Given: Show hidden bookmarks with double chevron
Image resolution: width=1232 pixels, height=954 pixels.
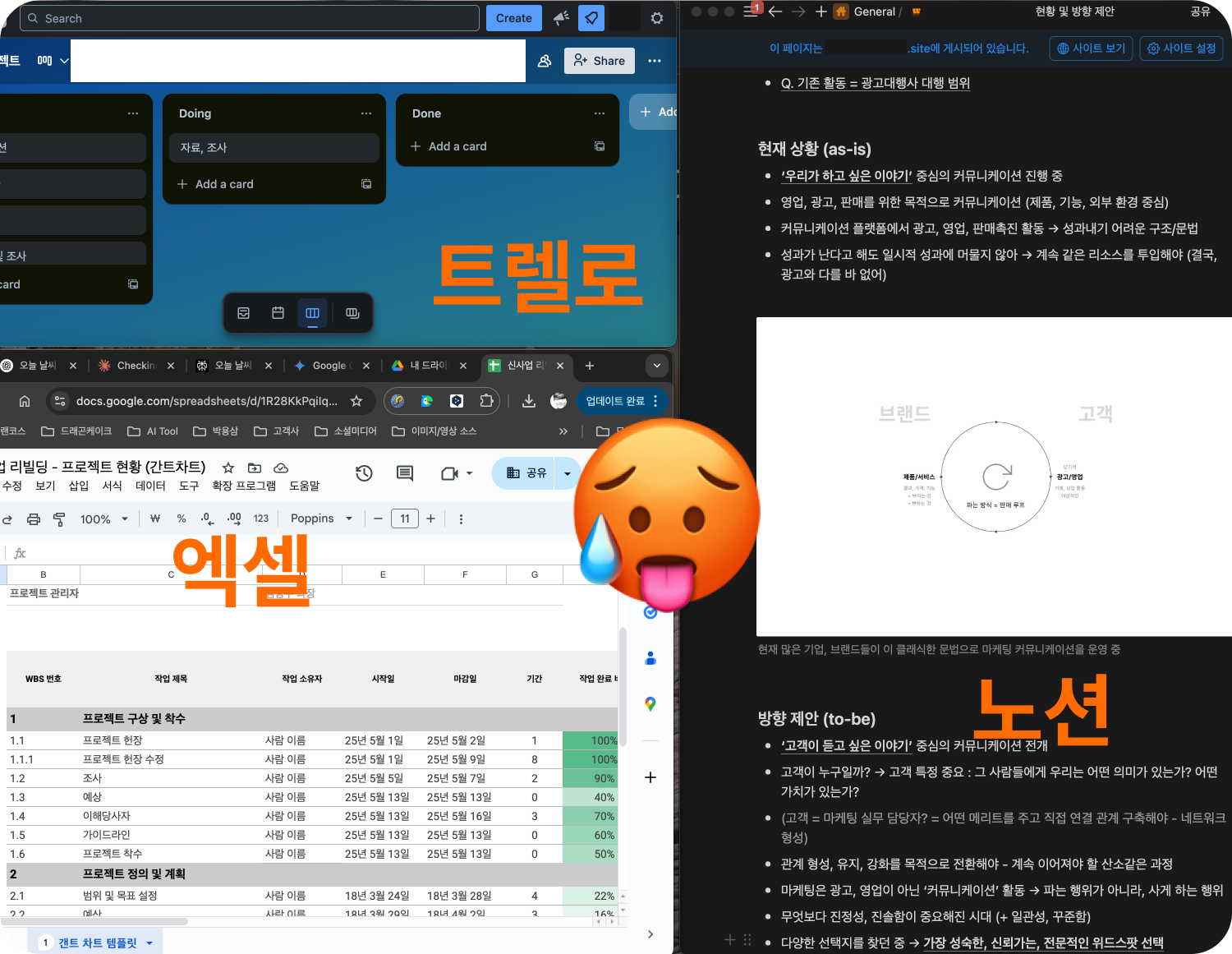Looking at the screenshot, I should pos(563,431).
